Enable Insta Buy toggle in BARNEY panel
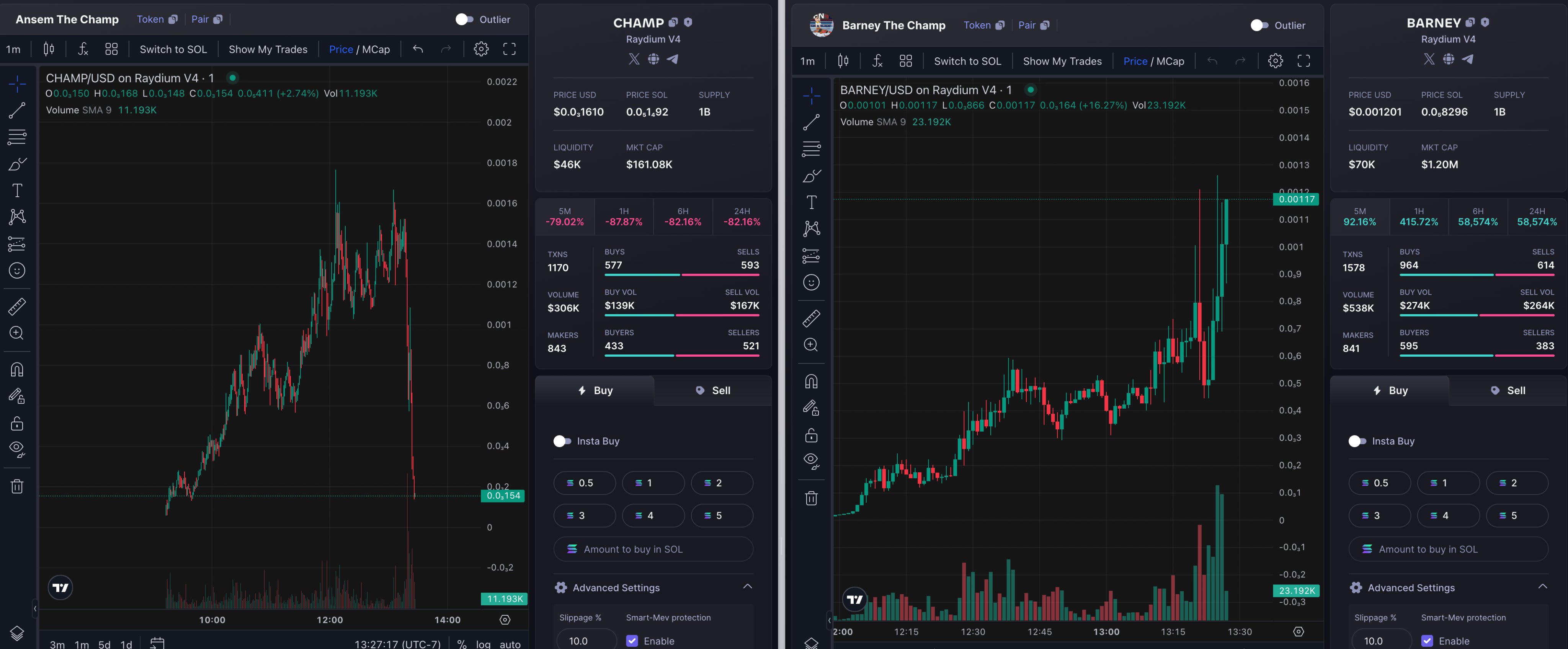1568x649 pixels. pyautogui.click(x=1357, y=441)
